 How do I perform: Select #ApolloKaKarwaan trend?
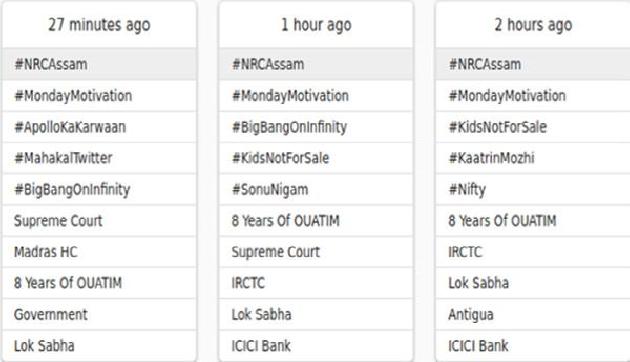(99, 127)
